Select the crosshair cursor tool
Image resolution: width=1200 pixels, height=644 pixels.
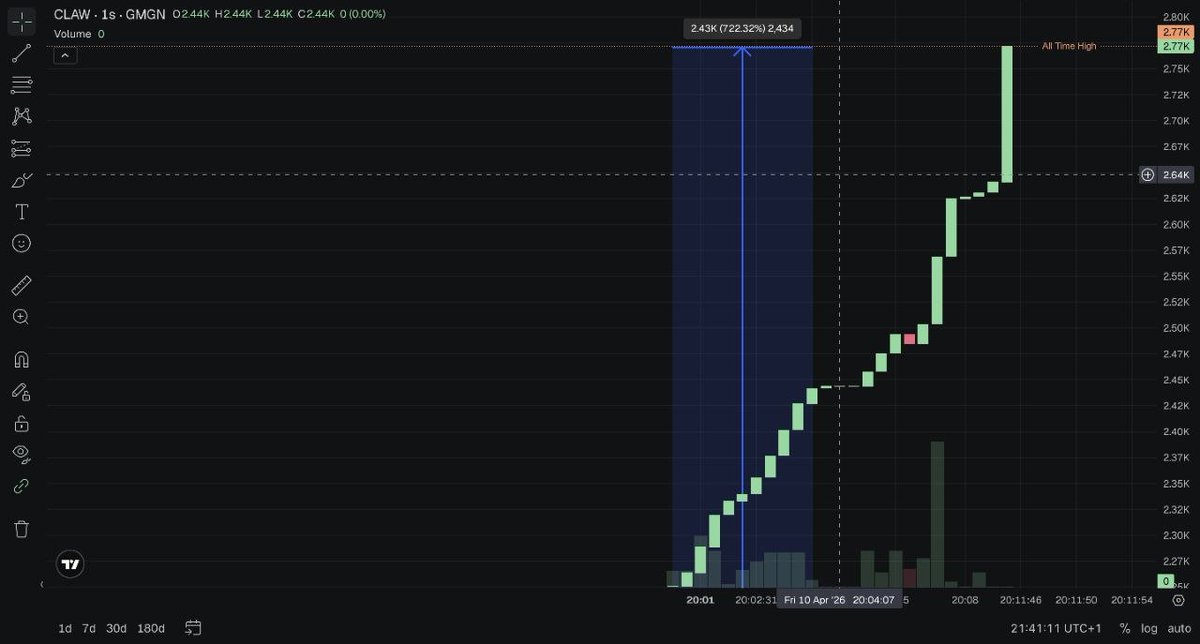point(22,21)
